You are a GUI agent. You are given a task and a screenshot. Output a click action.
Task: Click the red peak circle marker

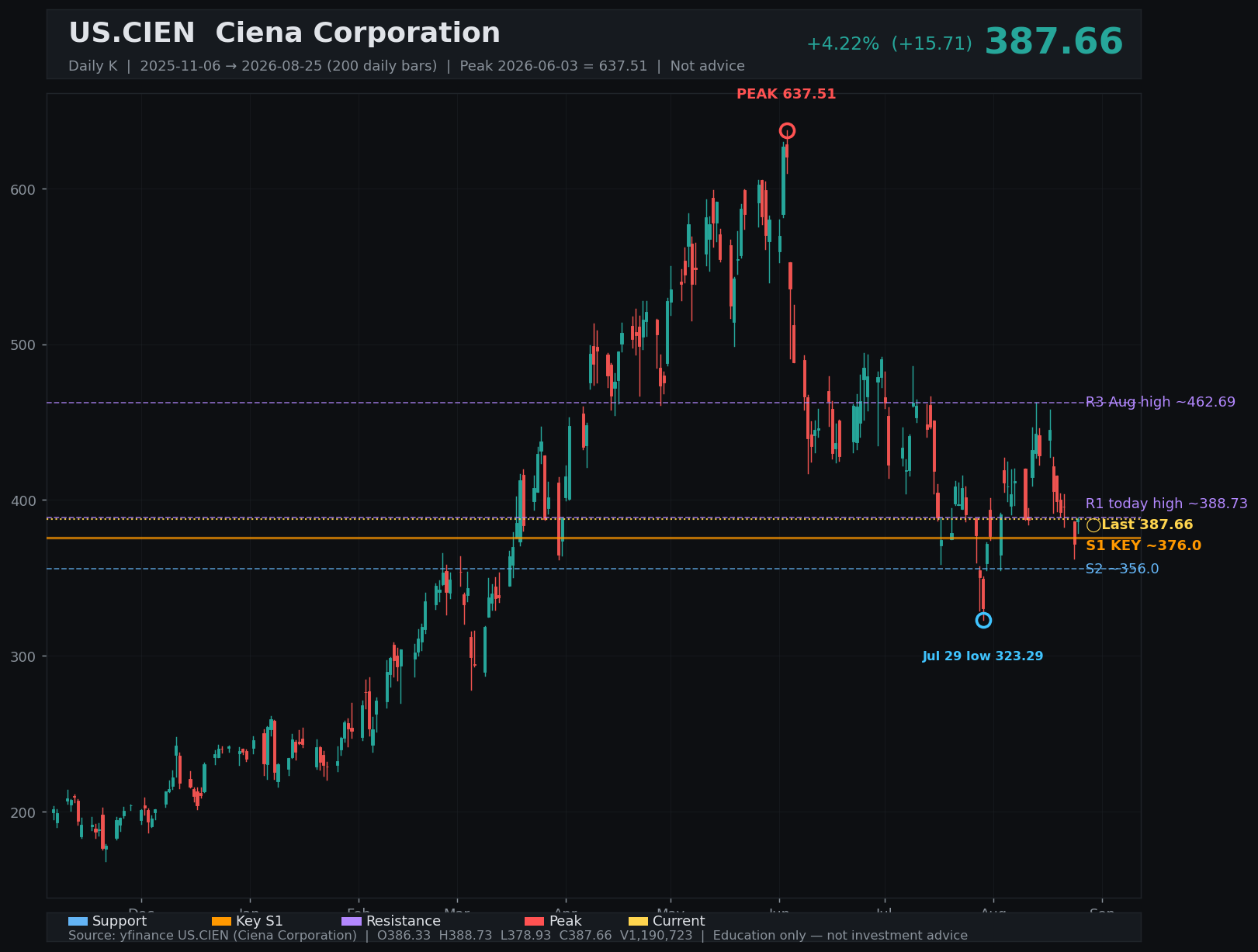[787, 130]
